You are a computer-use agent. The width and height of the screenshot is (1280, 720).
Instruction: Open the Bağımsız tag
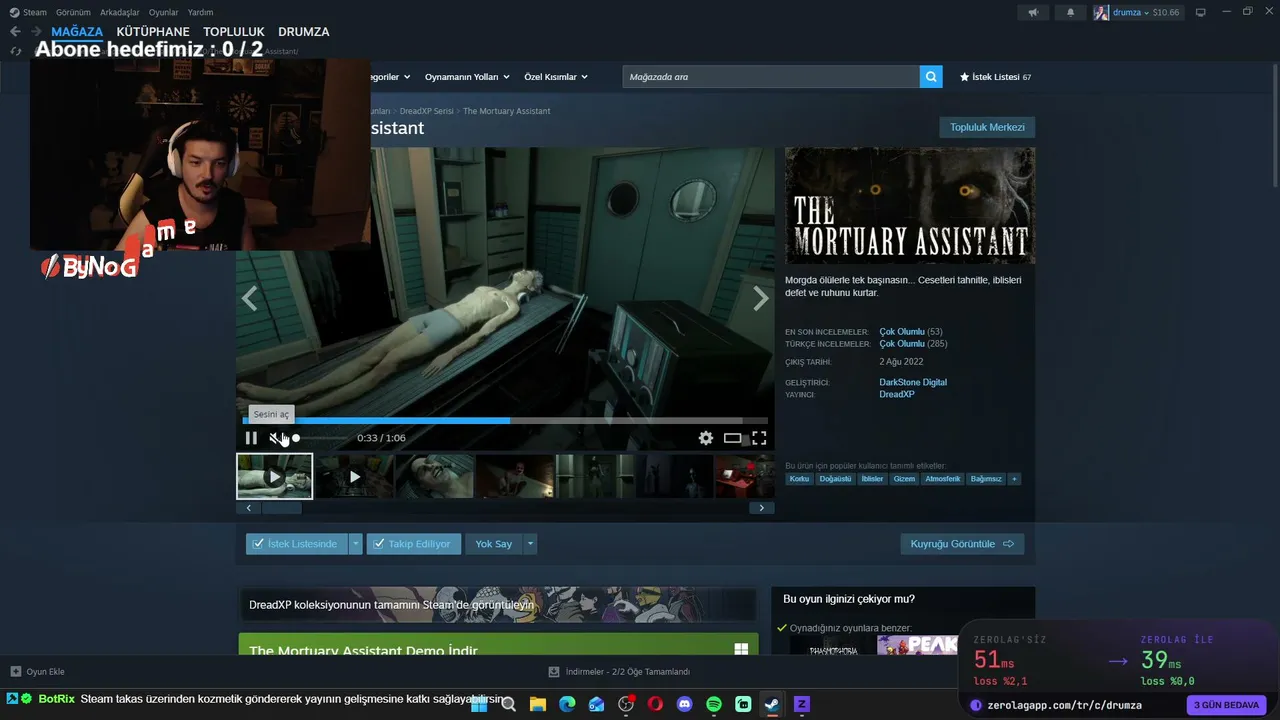tap(986, 479)
